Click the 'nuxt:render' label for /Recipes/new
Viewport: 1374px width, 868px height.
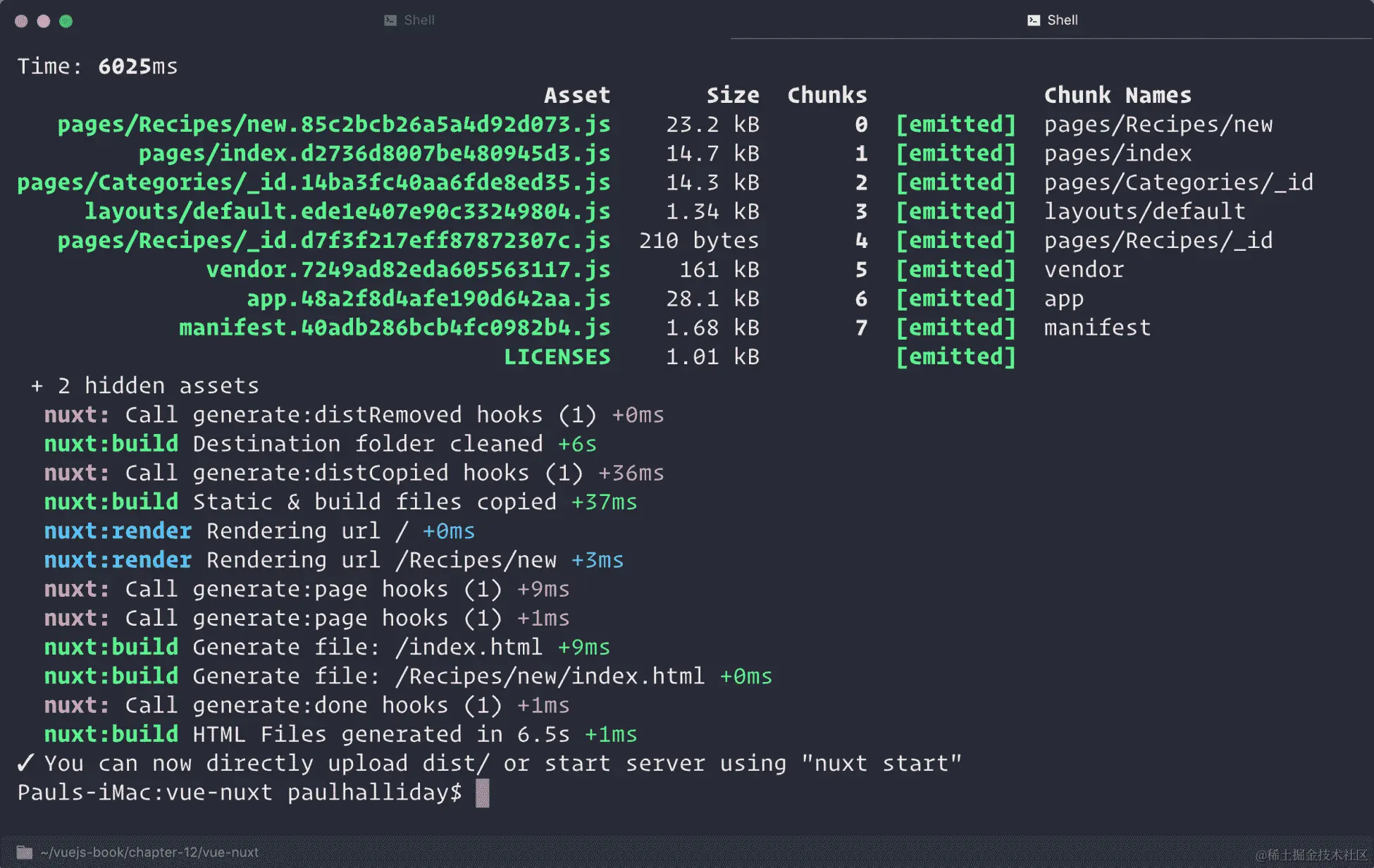coord(118,560)
